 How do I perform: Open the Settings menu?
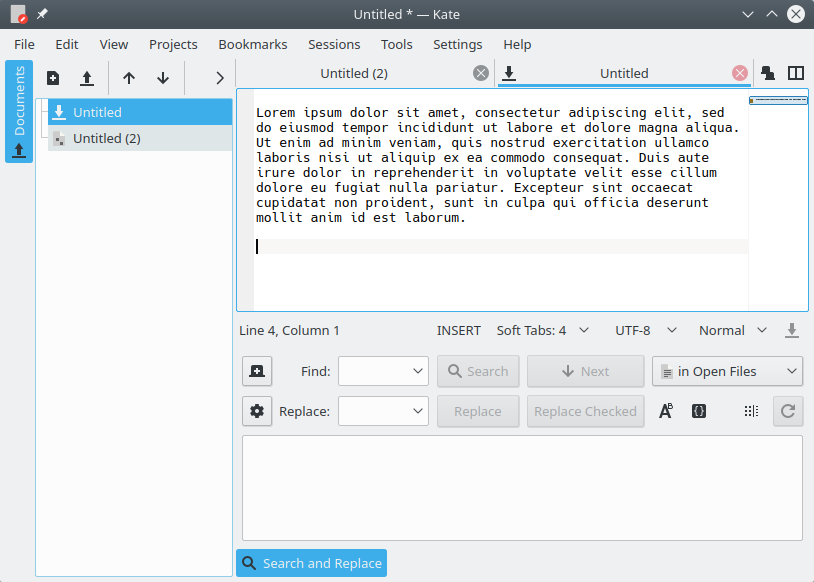tap(458, 45)
